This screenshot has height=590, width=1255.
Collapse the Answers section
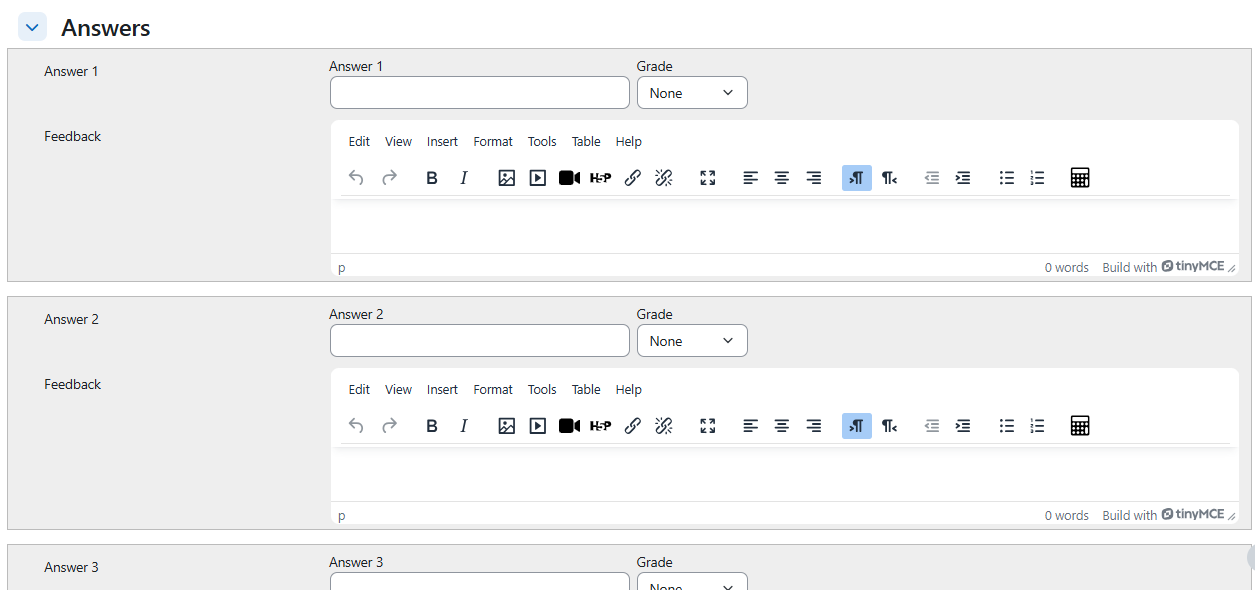click(32, 28)
